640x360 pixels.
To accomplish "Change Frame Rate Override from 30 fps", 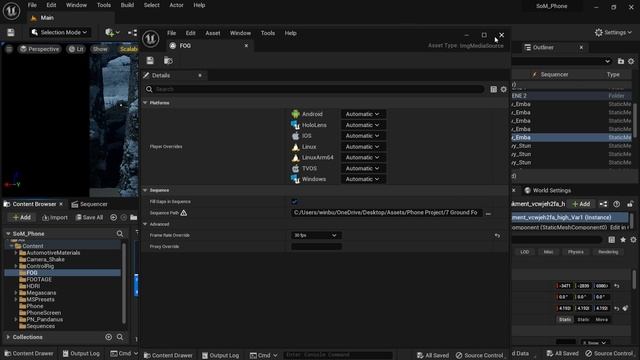I will pyautogui.click(x=316, y=236).
